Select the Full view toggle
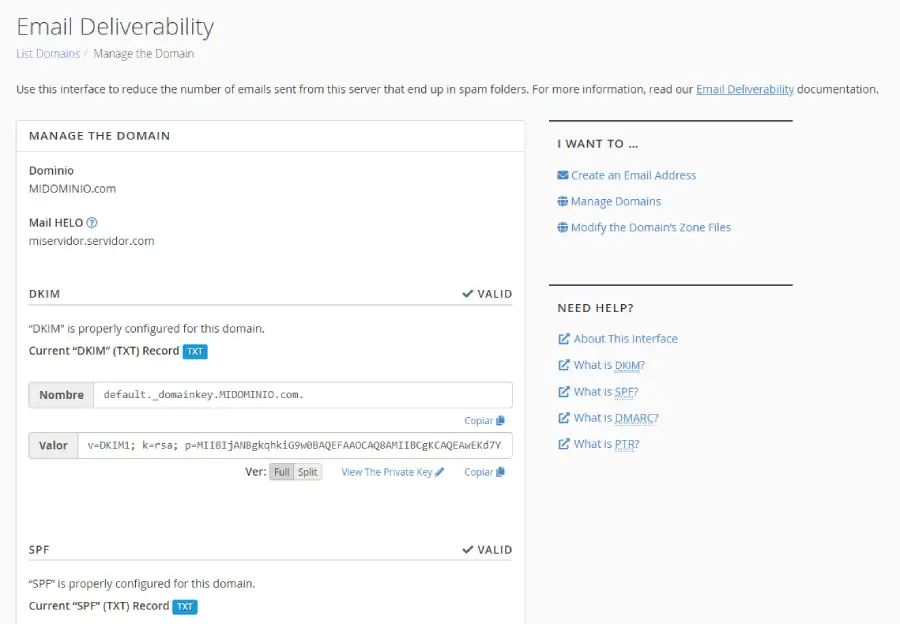 coord(281,472)
